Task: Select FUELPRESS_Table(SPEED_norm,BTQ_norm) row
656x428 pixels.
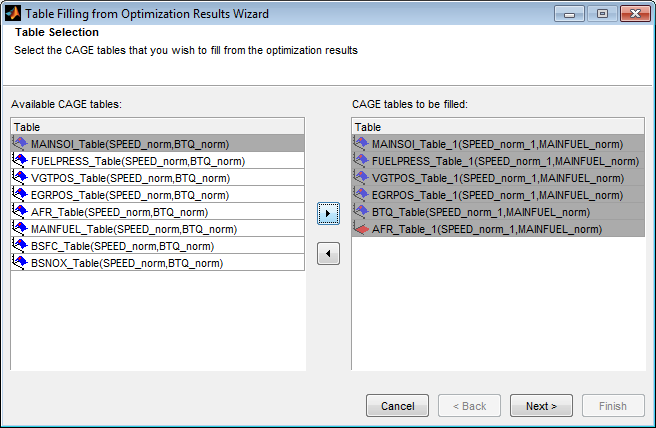Action: pos(158,161)
